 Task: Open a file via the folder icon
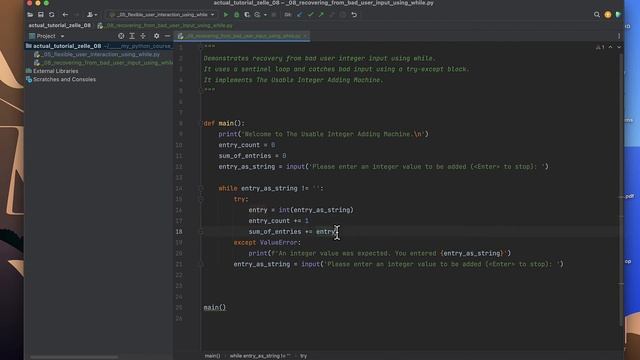pos(30,15)
